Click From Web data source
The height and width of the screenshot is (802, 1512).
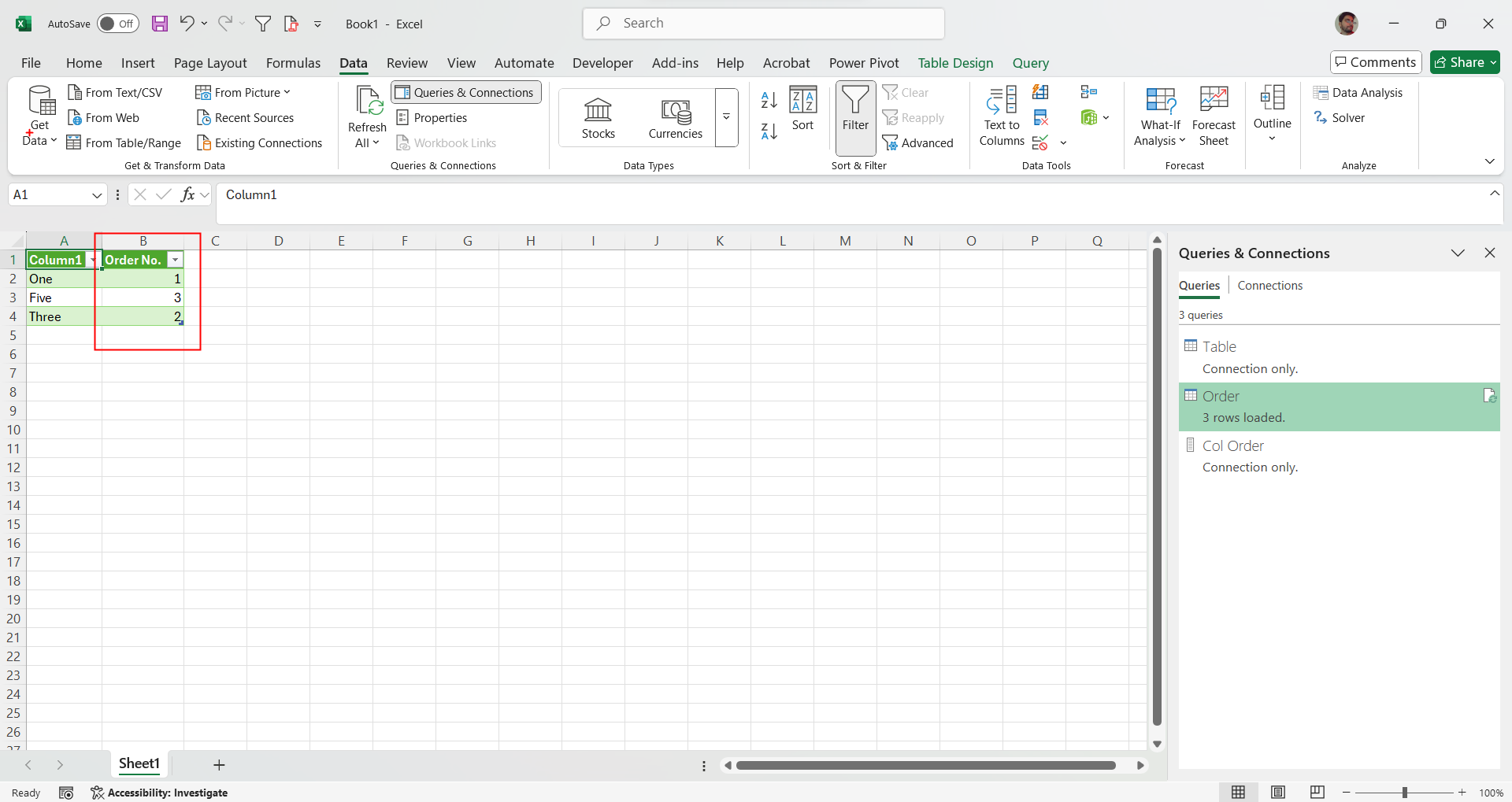click(x=103, y=118)
